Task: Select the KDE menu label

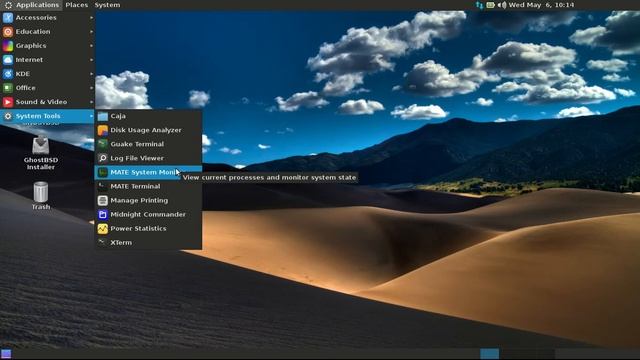Action: point(23,74)
